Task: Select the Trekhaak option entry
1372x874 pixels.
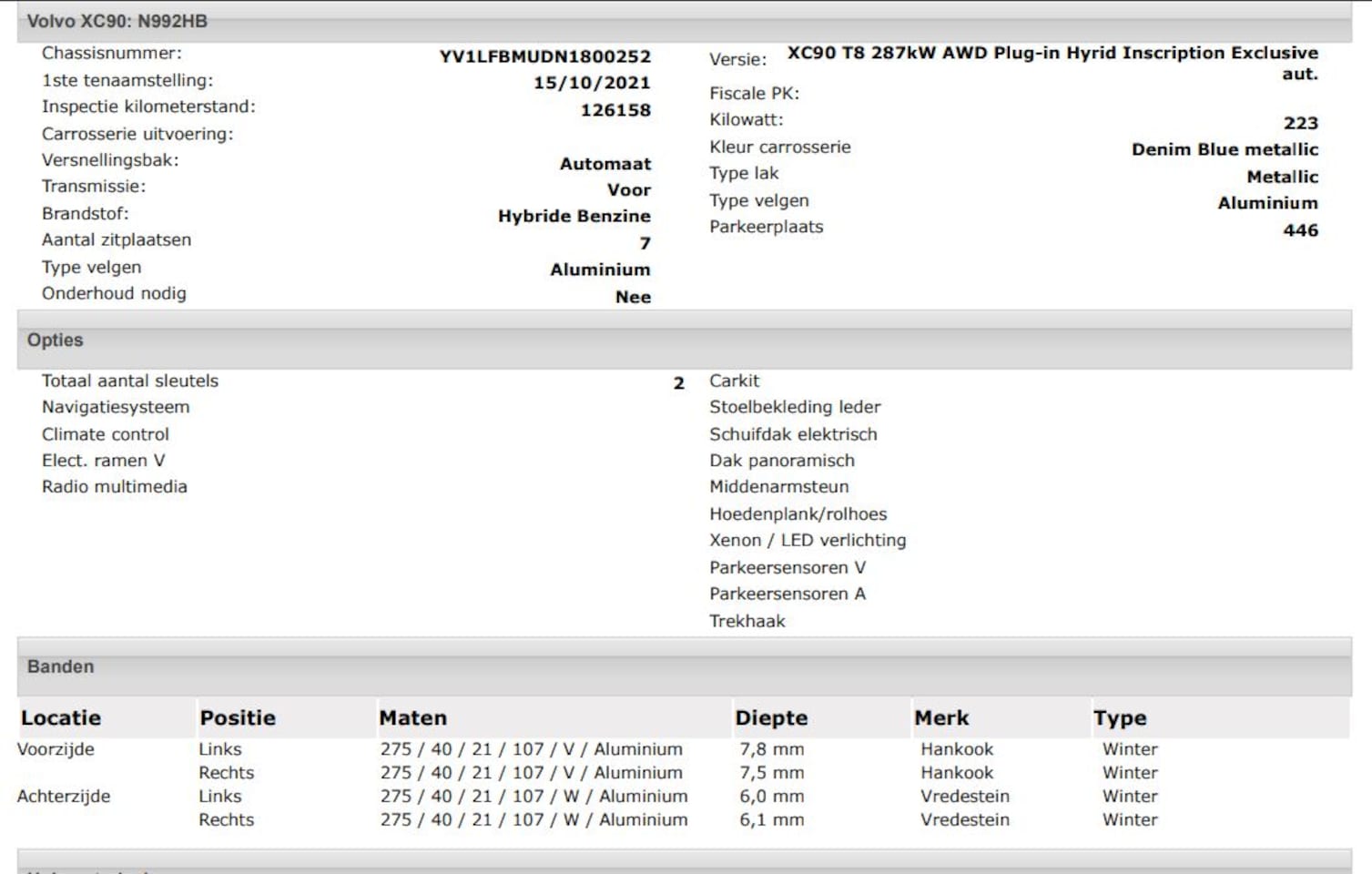Action: point(747,622)
